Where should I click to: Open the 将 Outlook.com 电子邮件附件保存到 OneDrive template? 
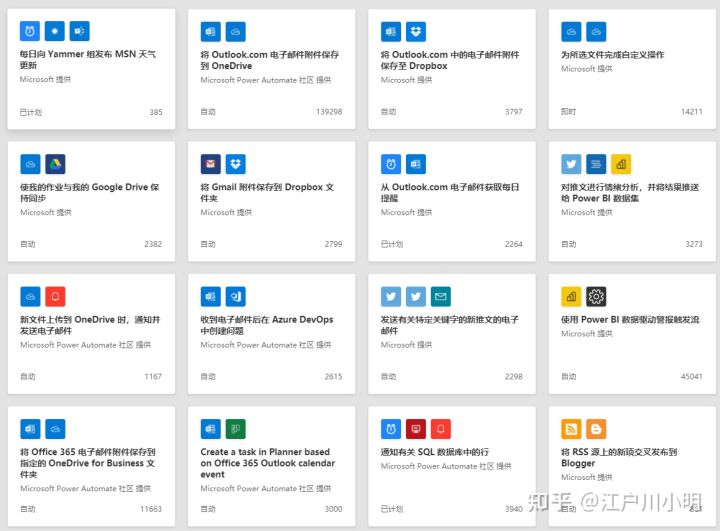point(271,69)
